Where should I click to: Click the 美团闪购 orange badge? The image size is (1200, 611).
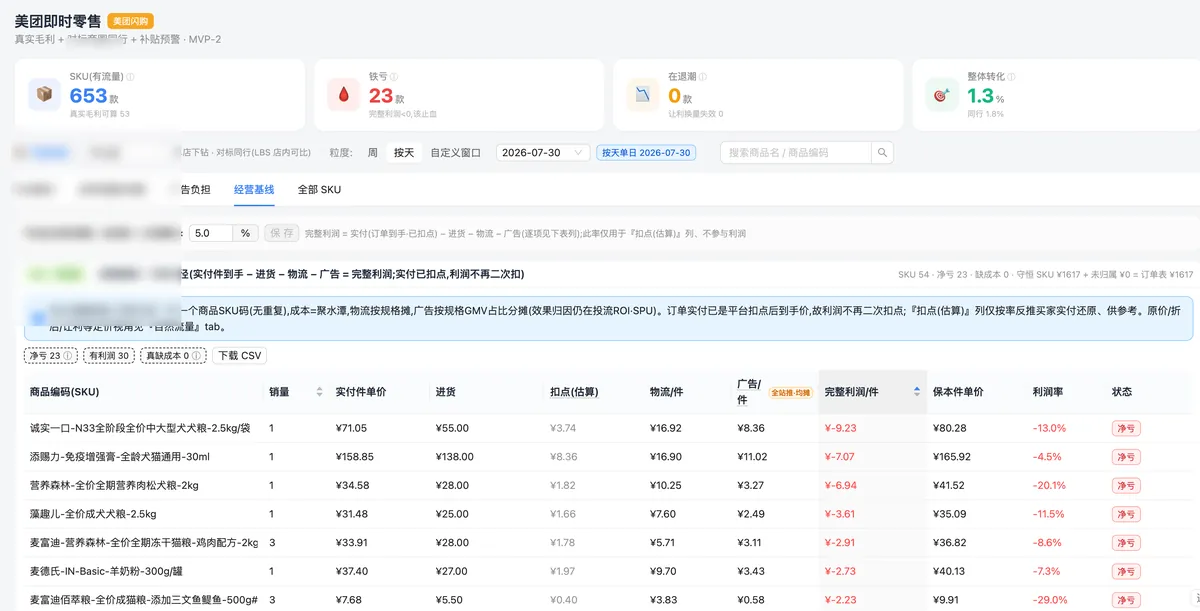(x=131, y=21)
